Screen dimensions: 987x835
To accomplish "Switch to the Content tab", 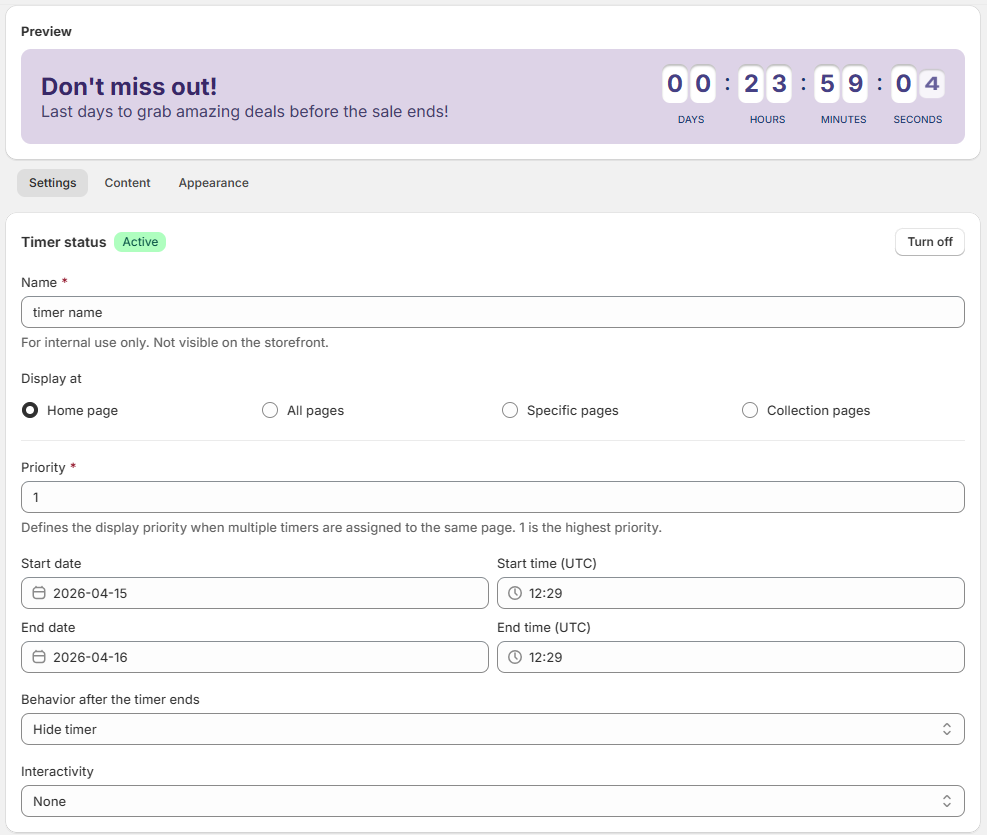I will 127,183.
